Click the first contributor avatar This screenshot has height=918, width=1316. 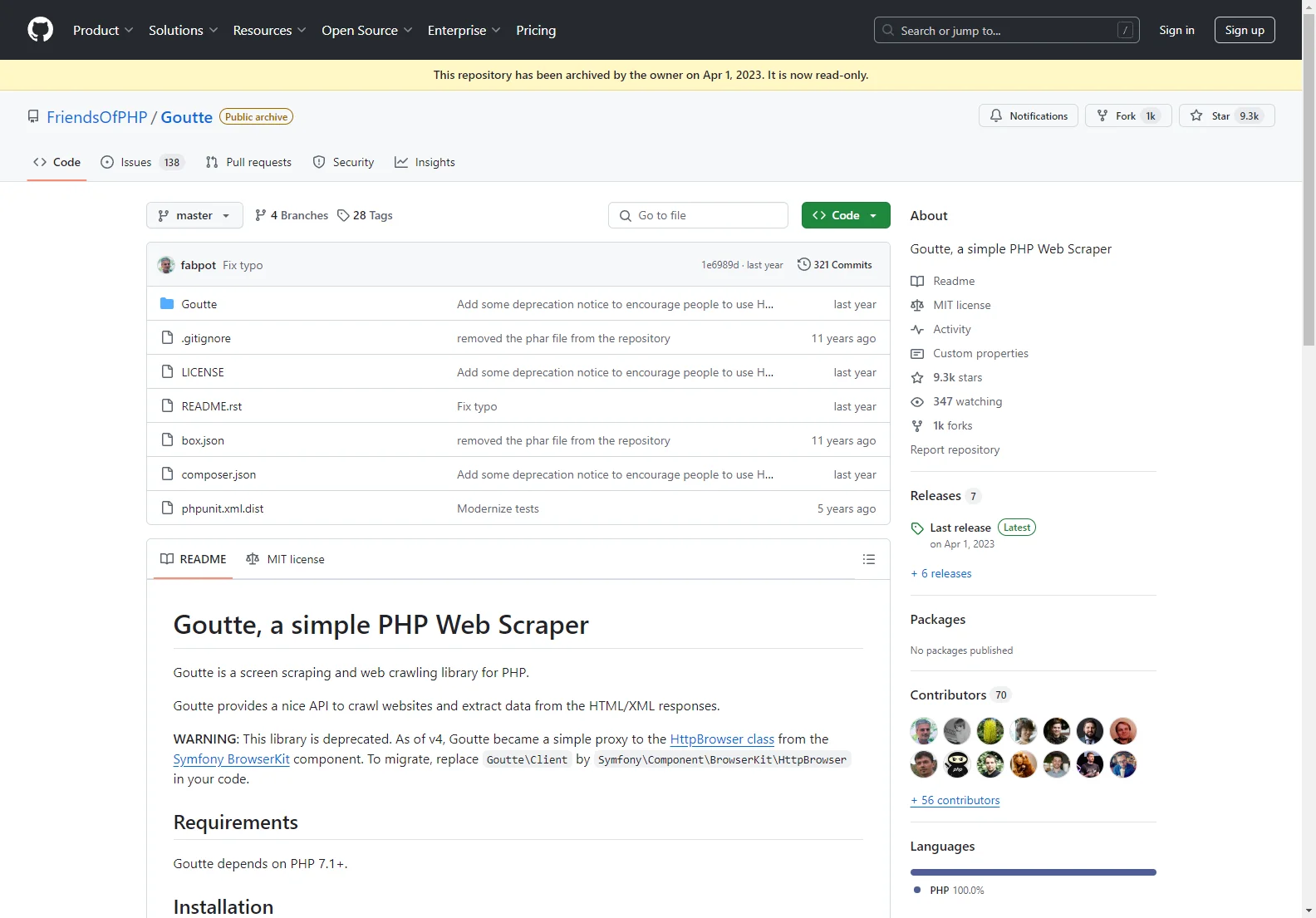click(x=923, y=730)
